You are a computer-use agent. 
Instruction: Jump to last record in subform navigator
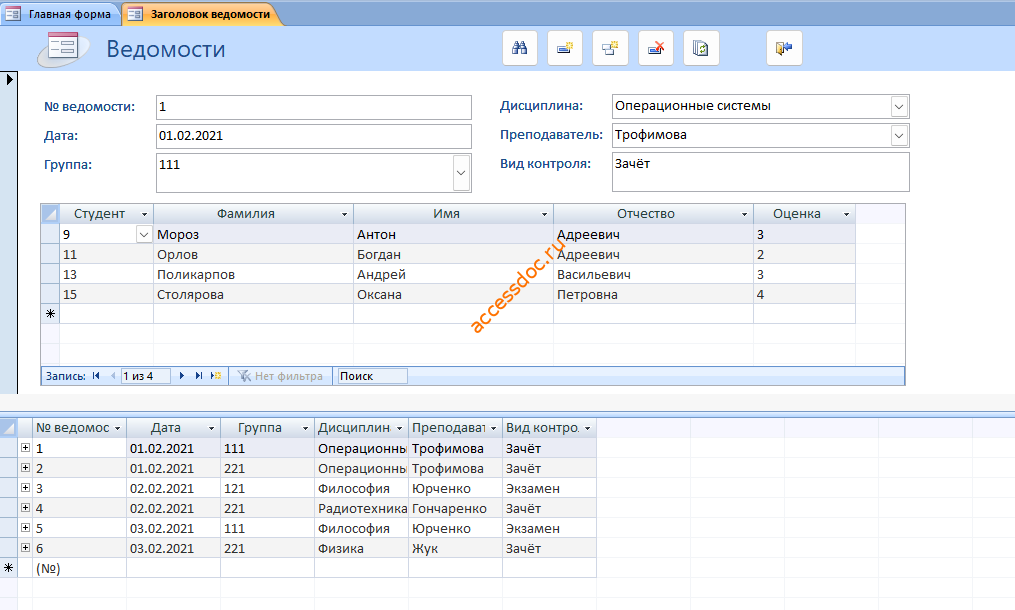click(199, 376)
